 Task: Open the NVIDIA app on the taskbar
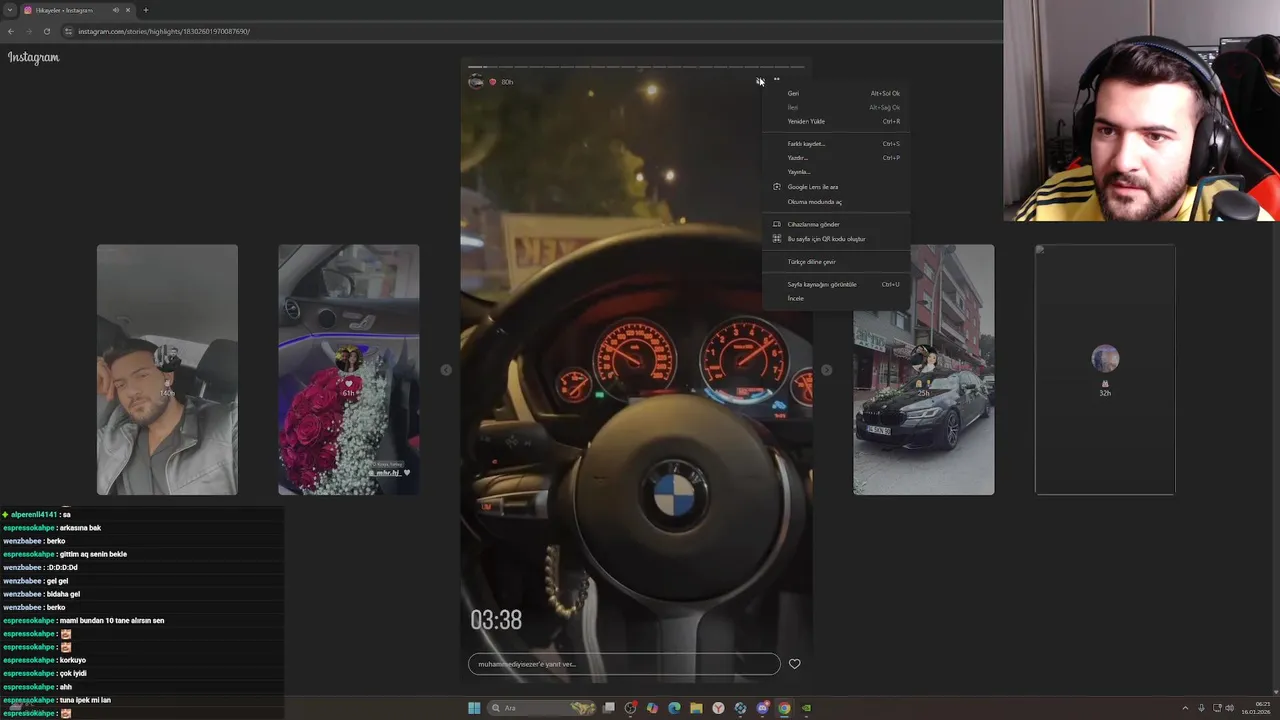(806, 708)
